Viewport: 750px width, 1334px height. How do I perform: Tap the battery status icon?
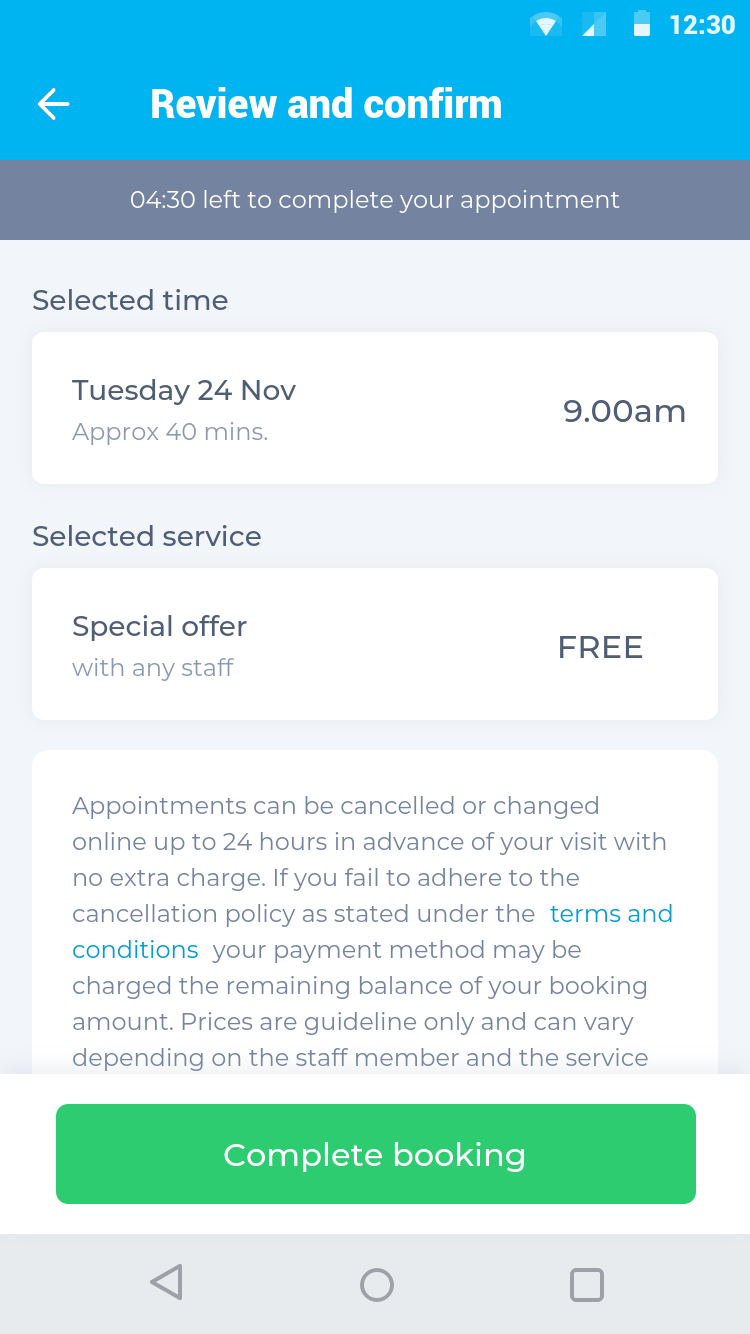point(642,24)
